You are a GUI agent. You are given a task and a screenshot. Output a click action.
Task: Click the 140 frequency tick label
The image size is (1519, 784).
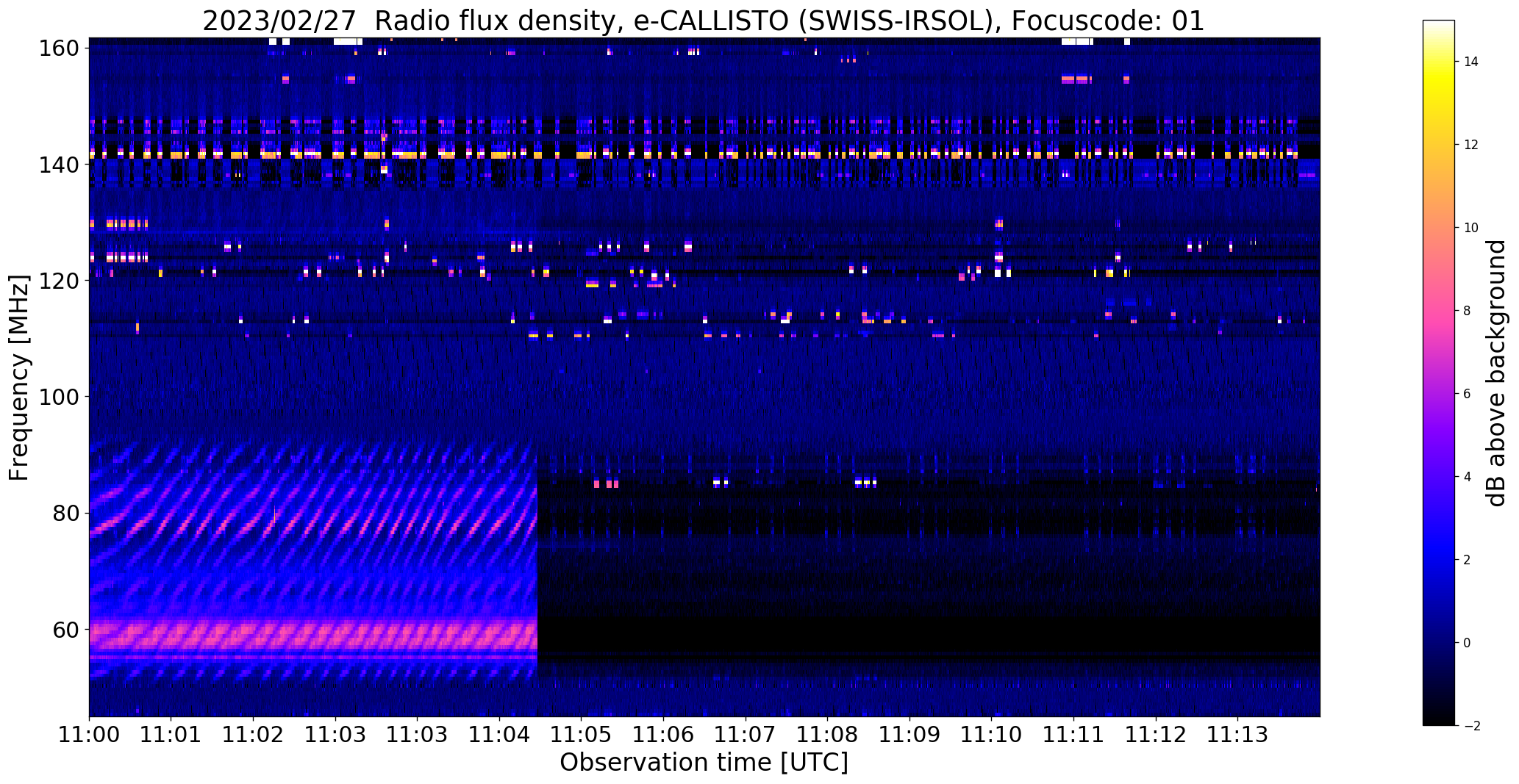coord(57,165)
